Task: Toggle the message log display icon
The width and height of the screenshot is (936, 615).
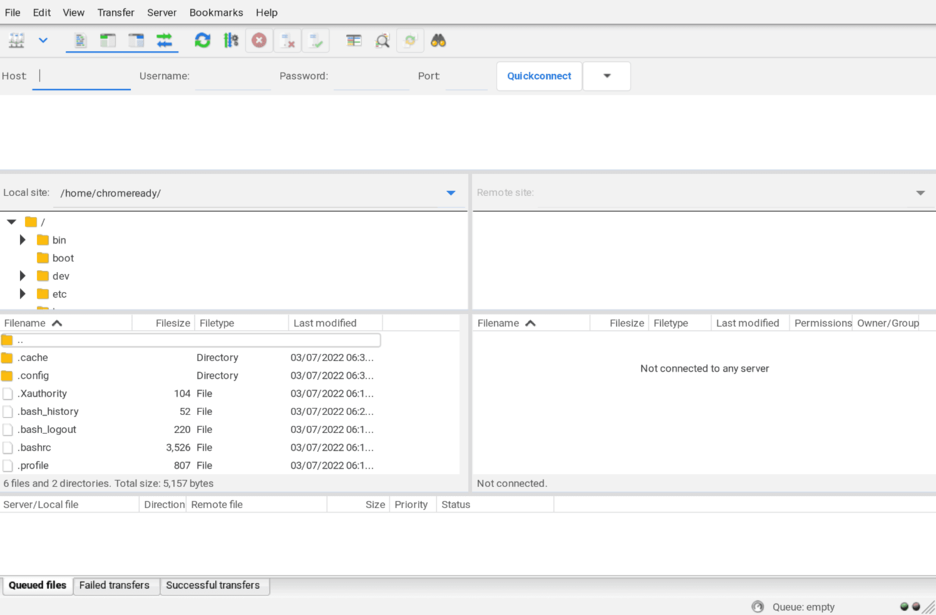Action: tap(80, 41)
